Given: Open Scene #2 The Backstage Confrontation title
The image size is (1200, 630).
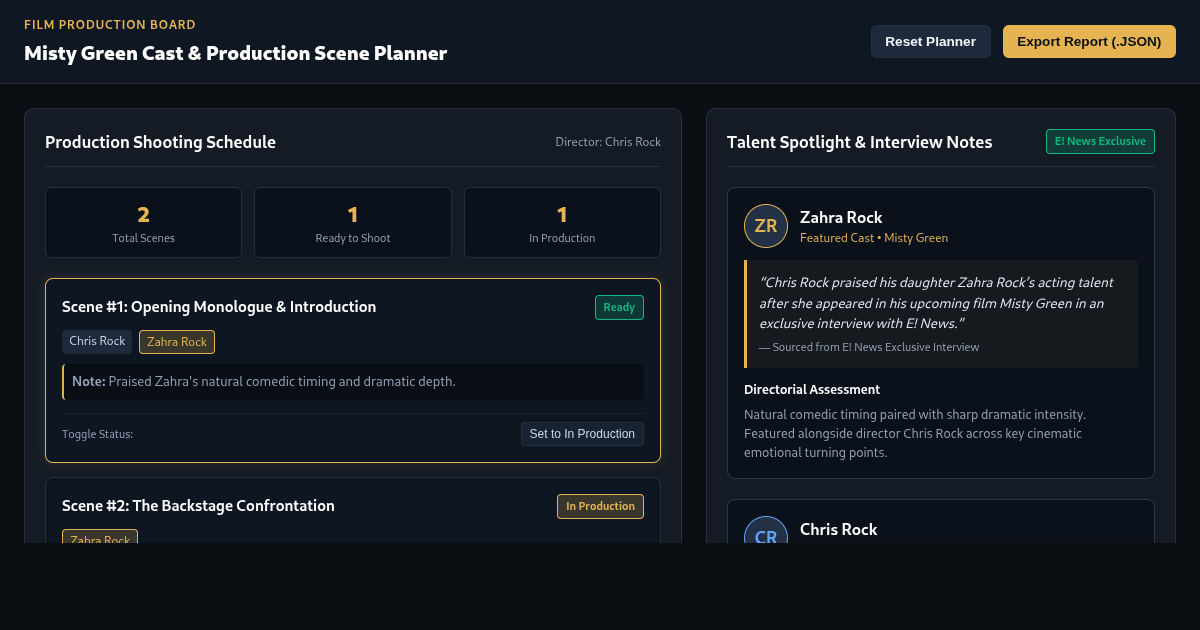Looking at the screenshot, I should pyautogui.click(x=198, y=506).
